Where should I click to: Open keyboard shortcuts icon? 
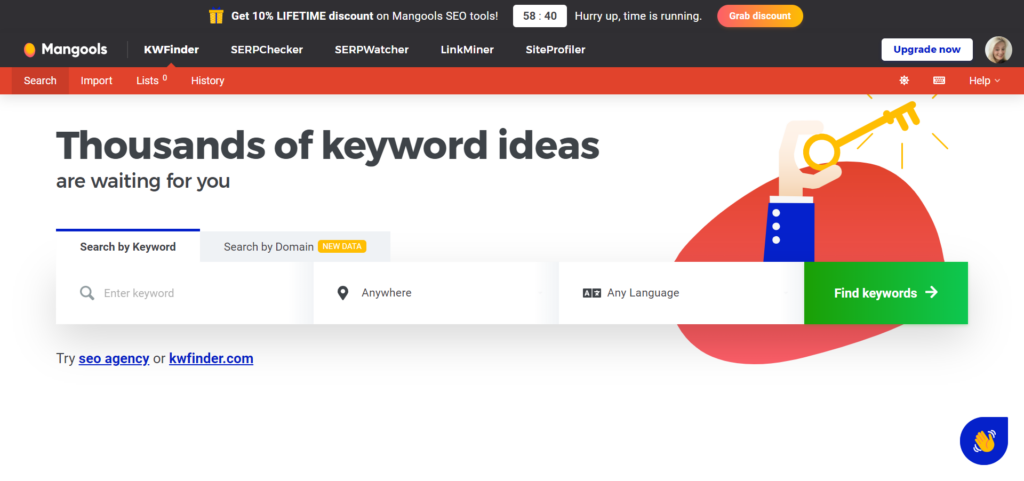pyautogui.click(x=939, y=80)
